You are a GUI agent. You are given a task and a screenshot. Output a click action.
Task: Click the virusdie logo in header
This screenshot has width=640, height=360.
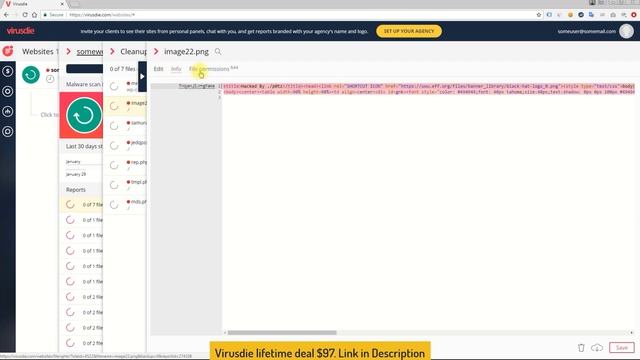(x=20, y=31)
